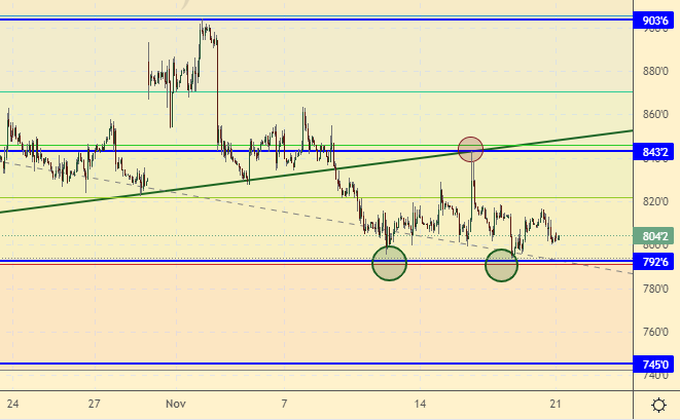Click the 843'2 blue price label
The width and height of the screenshot is (680, 420).
[x=656, y=151]
